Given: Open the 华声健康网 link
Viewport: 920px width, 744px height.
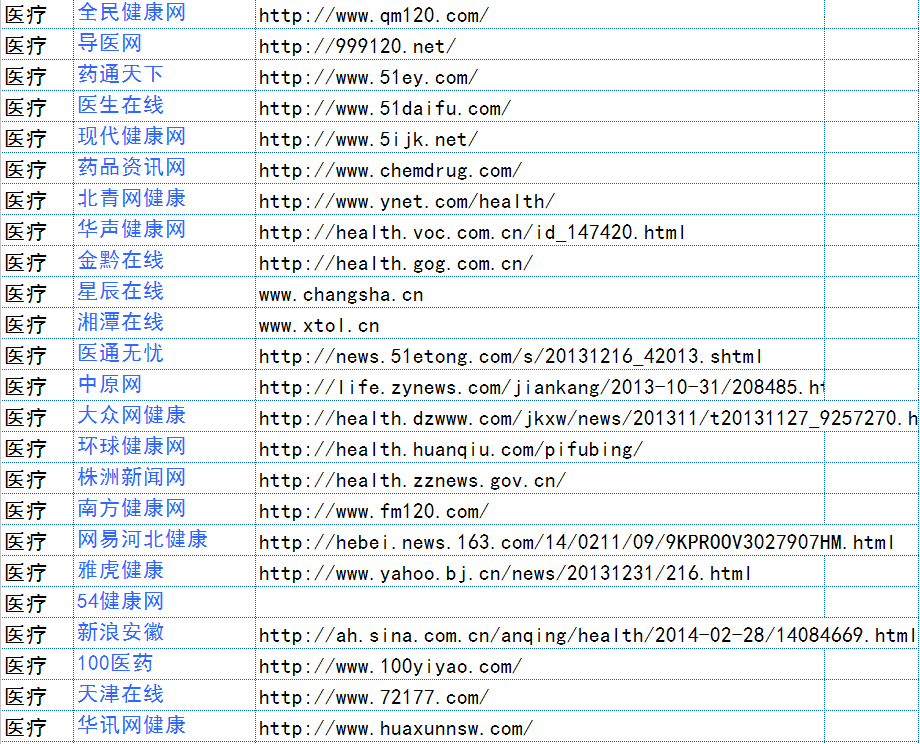Looking at the screenshot, I should click(131, 229).
